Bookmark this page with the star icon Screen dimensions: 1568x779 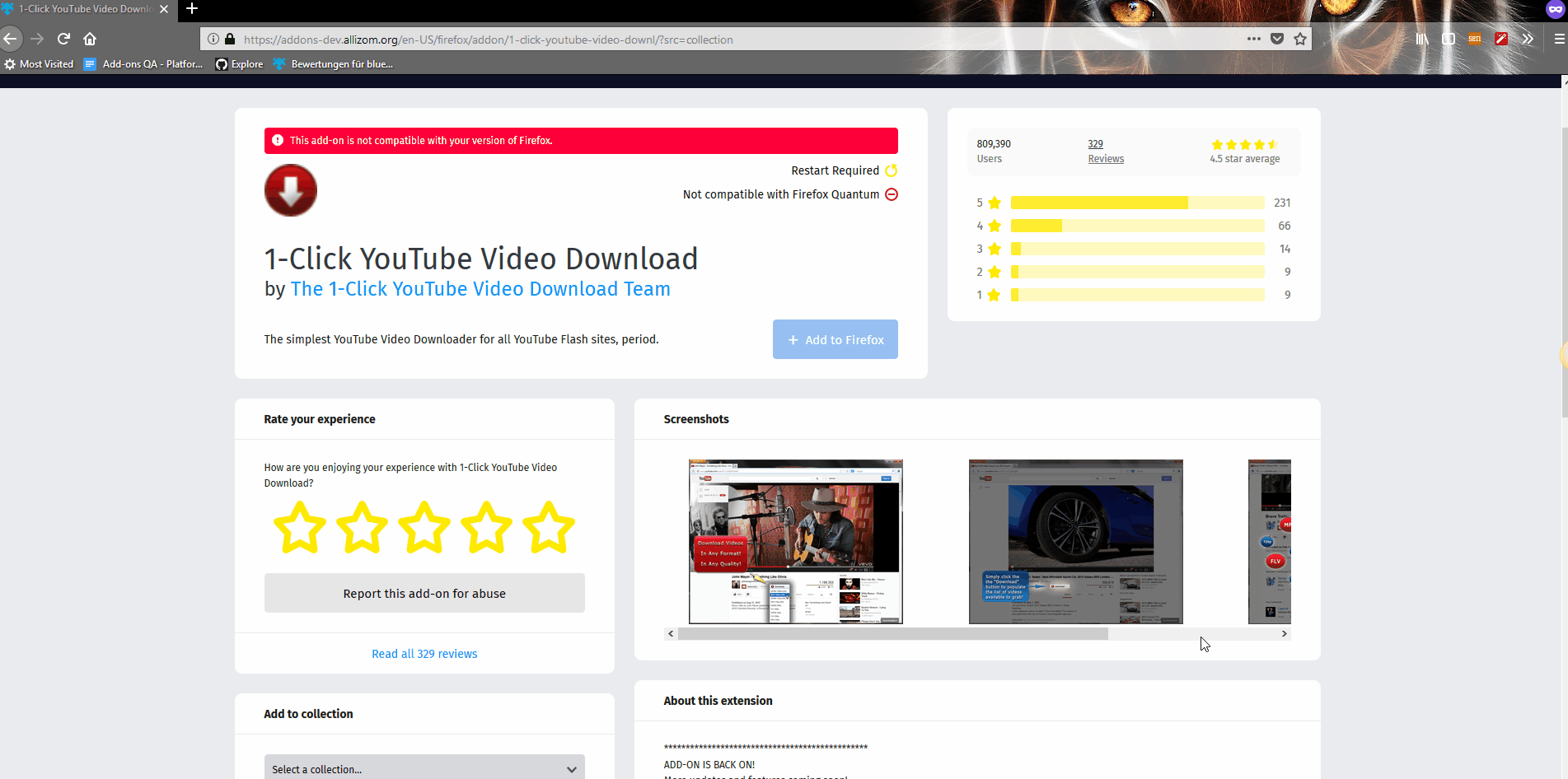tap(1300, 39)
